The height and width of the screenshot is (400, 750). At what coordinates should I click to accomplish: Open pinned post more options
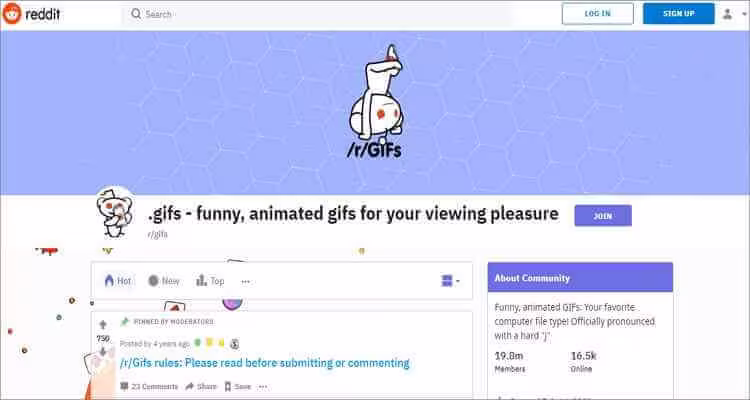click(x=263, y=386)
